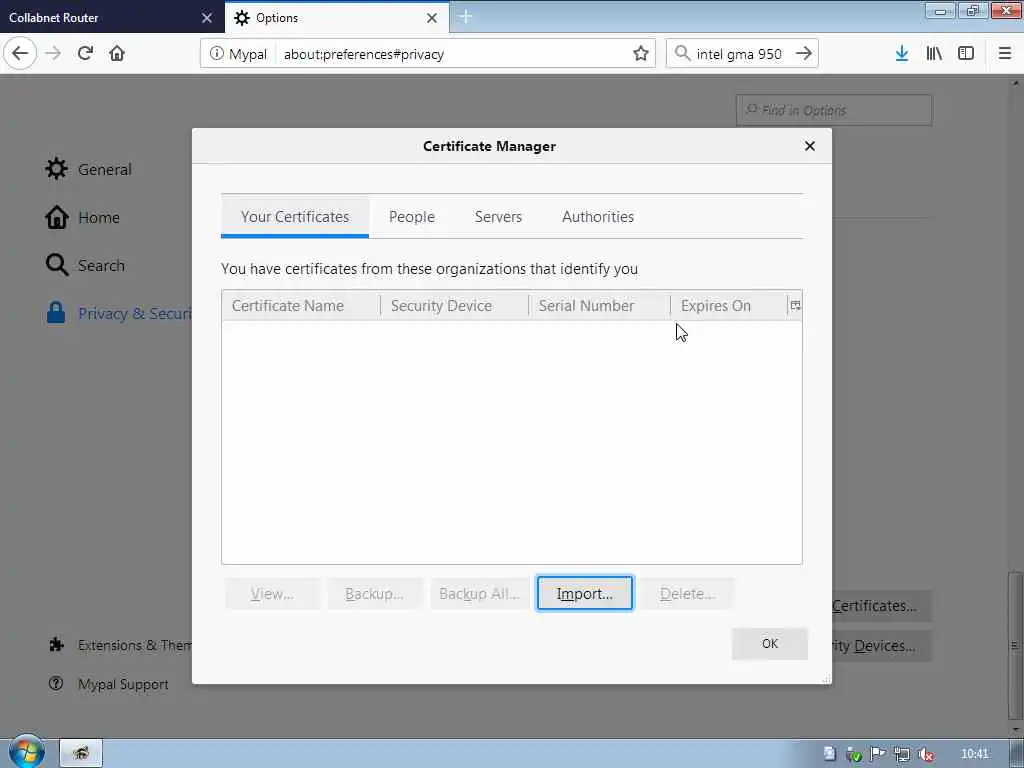Select Privacy & Security category
The width and height of the screenshot is (1024, 768).
[119, 313]
